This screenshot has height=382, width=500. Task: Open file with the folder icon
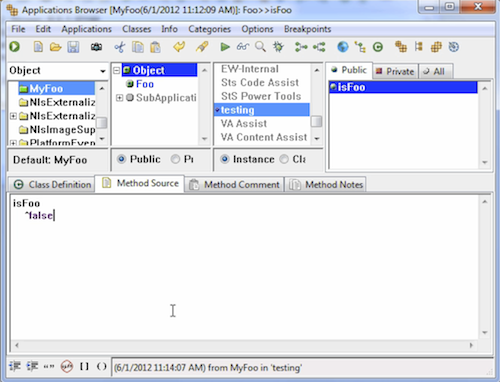[x=56, y=47]
